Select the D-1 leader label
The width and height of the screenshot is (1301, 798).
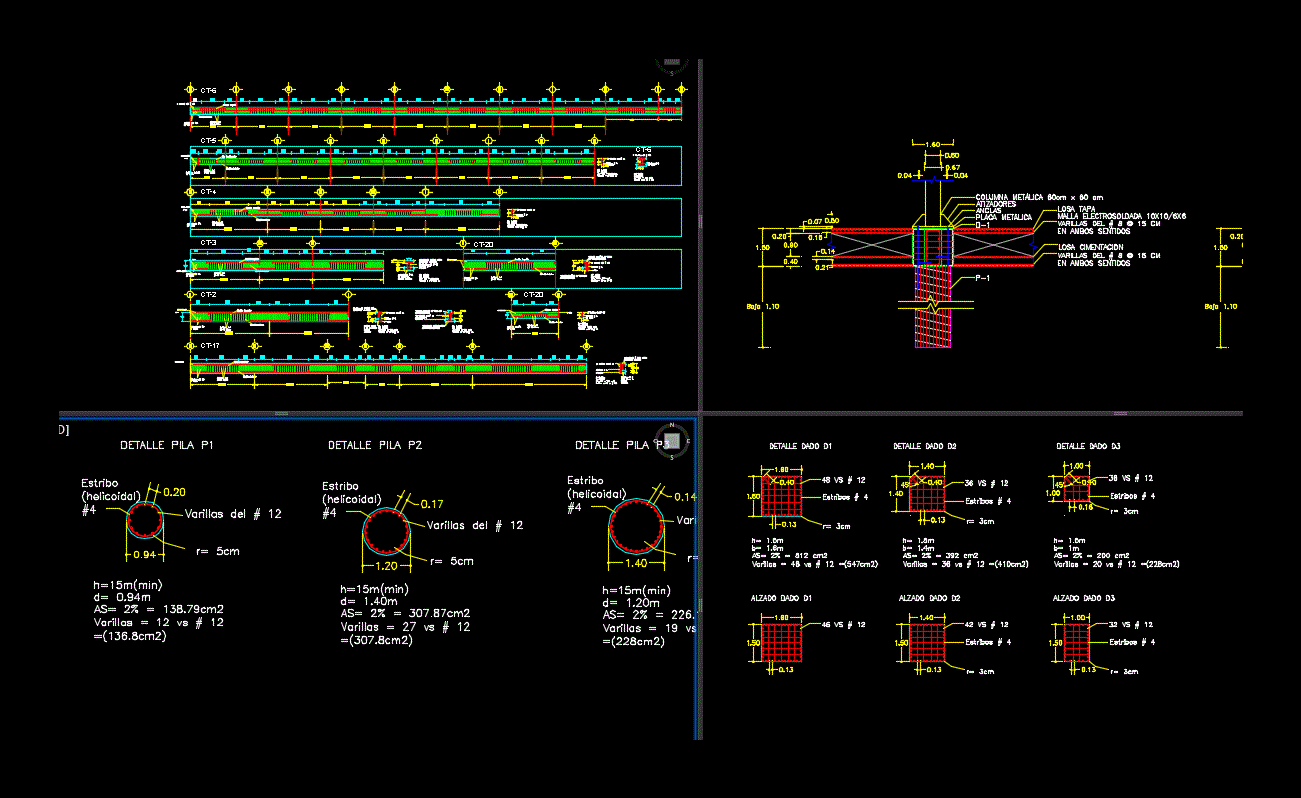[982, 225]
